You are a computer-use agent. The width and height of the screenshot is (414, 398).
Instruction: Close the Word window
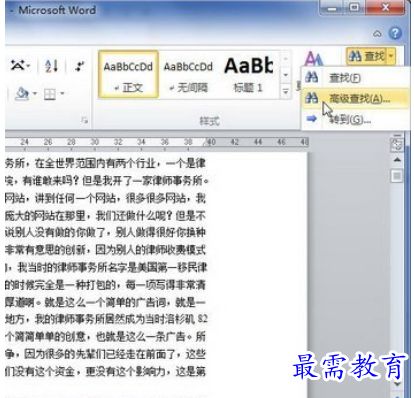pos(385,8)
